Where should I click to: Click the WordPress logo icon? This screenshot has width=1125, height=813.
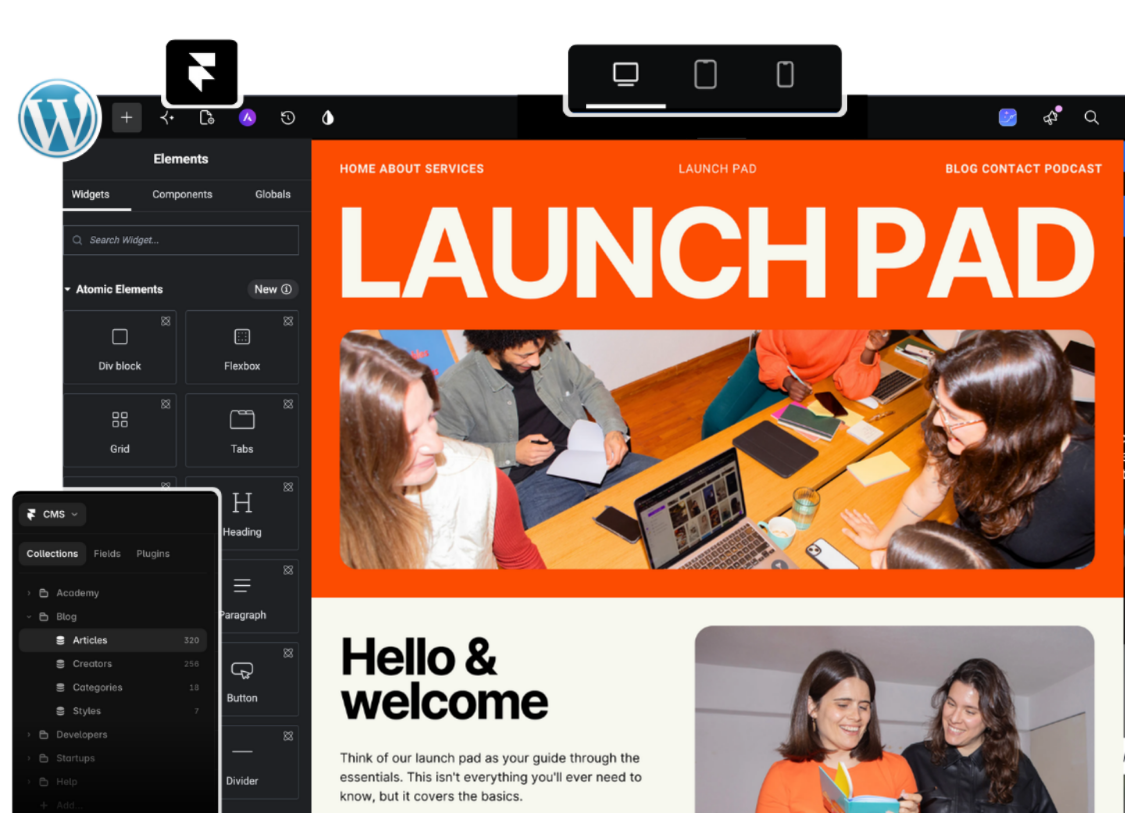coord(59,119)
